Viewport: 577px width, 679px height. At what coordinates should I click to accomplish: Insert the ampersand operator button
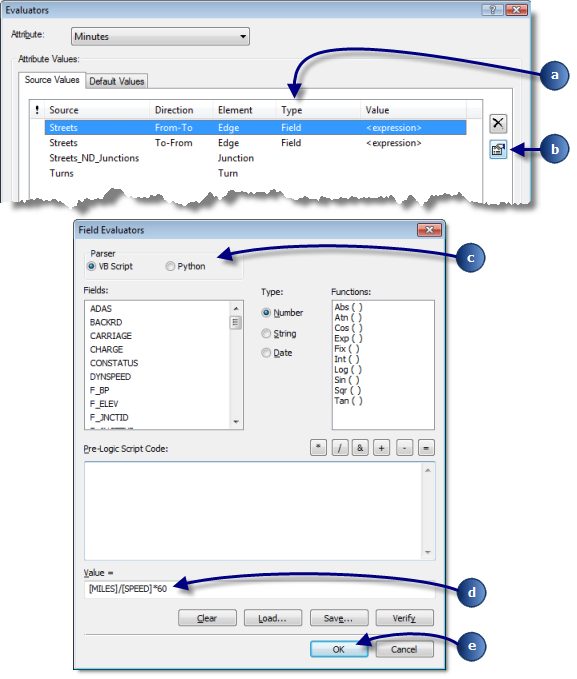pyautogui.click(x=360, y=448)
